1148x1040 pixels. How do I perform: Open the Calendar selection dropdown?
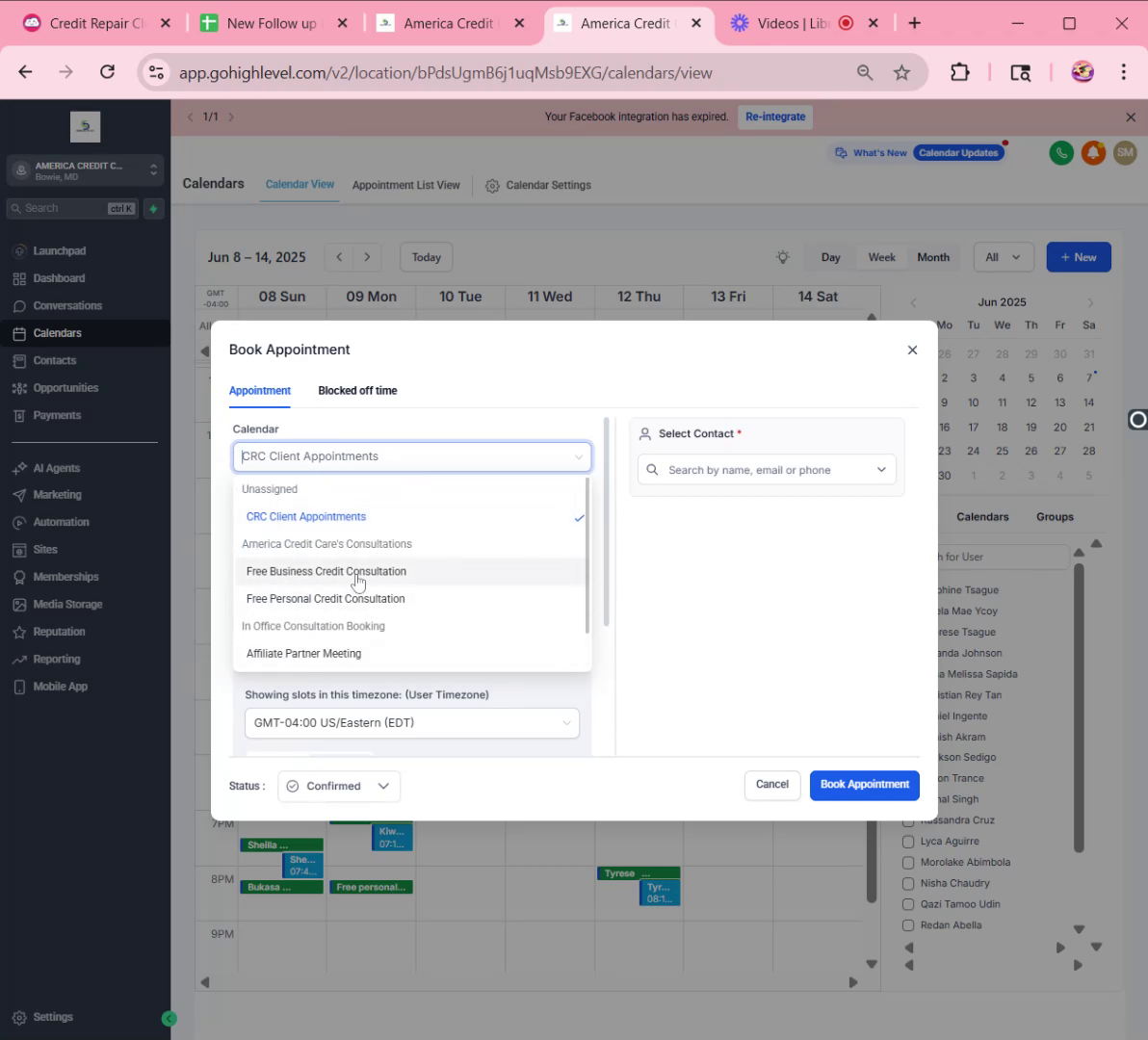tap(412, 455)
